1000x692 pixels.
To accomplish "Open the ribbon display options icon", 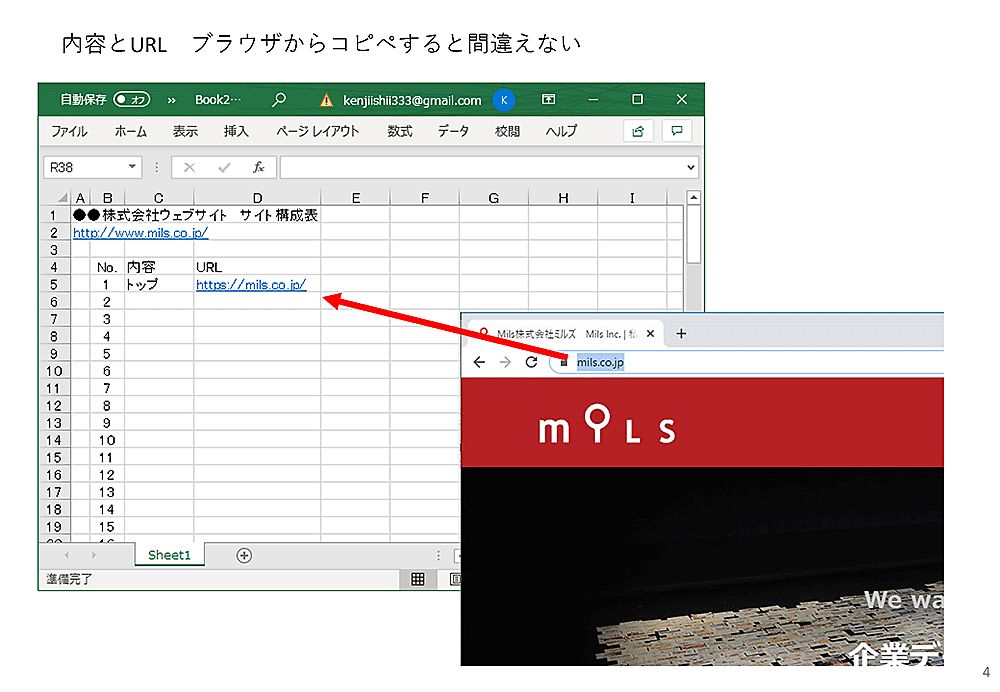I will tap(548, 100).
